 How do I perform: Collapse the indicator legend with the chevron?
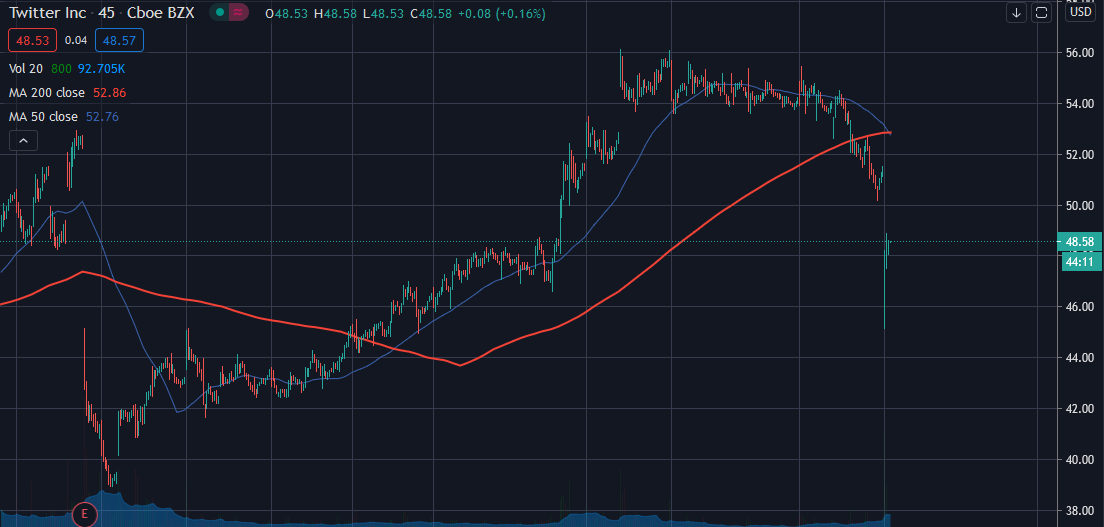(23, 141)
